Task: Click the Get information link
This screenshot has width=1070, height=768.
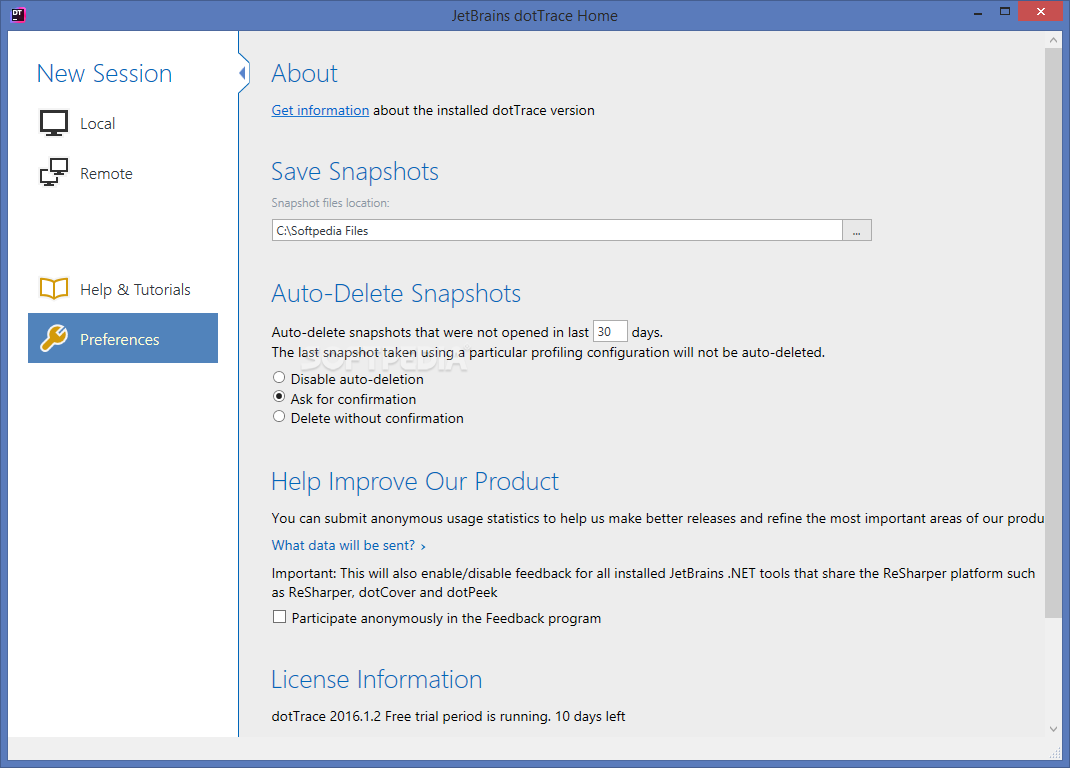Action: [x=320, y=110]
